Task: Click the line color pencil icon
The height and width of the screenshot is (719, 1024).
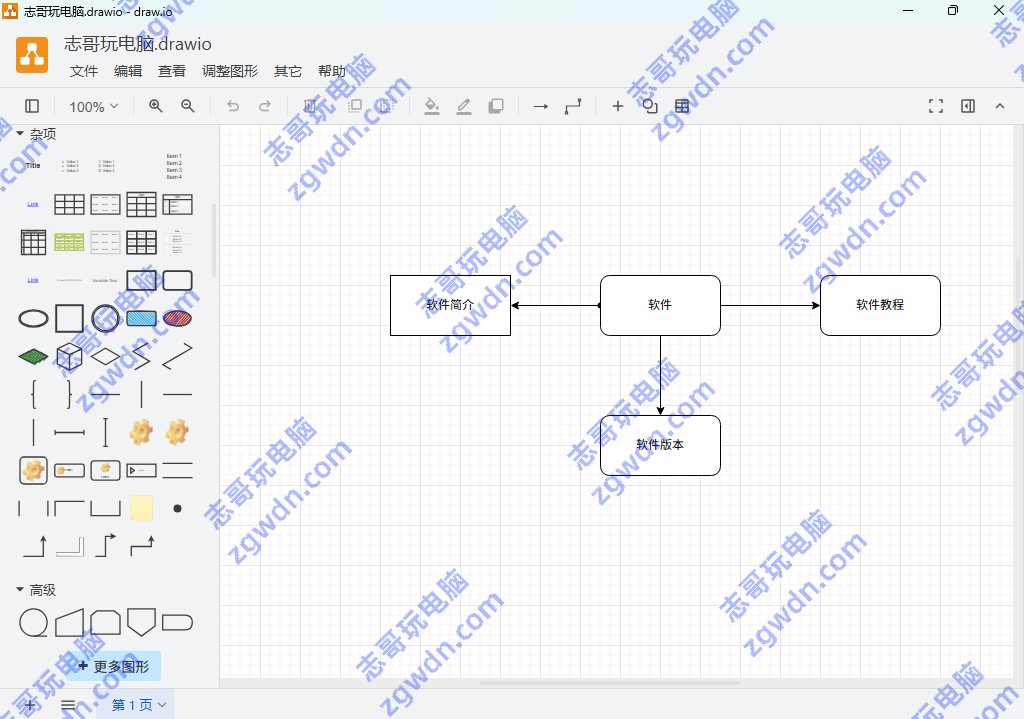Action: tap(463, 106)
